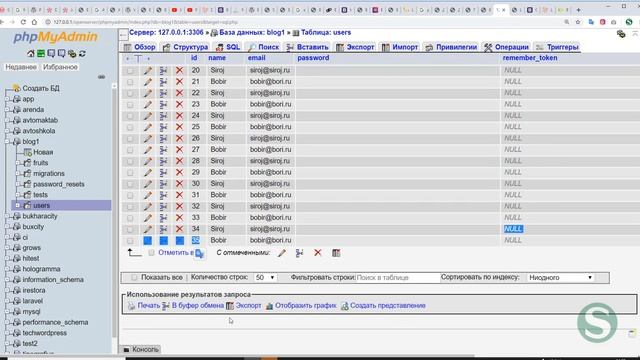Open the 'Количество строк' 50 dropdown
The height and width of the screenshot is (360, 640).
point(264,278)
